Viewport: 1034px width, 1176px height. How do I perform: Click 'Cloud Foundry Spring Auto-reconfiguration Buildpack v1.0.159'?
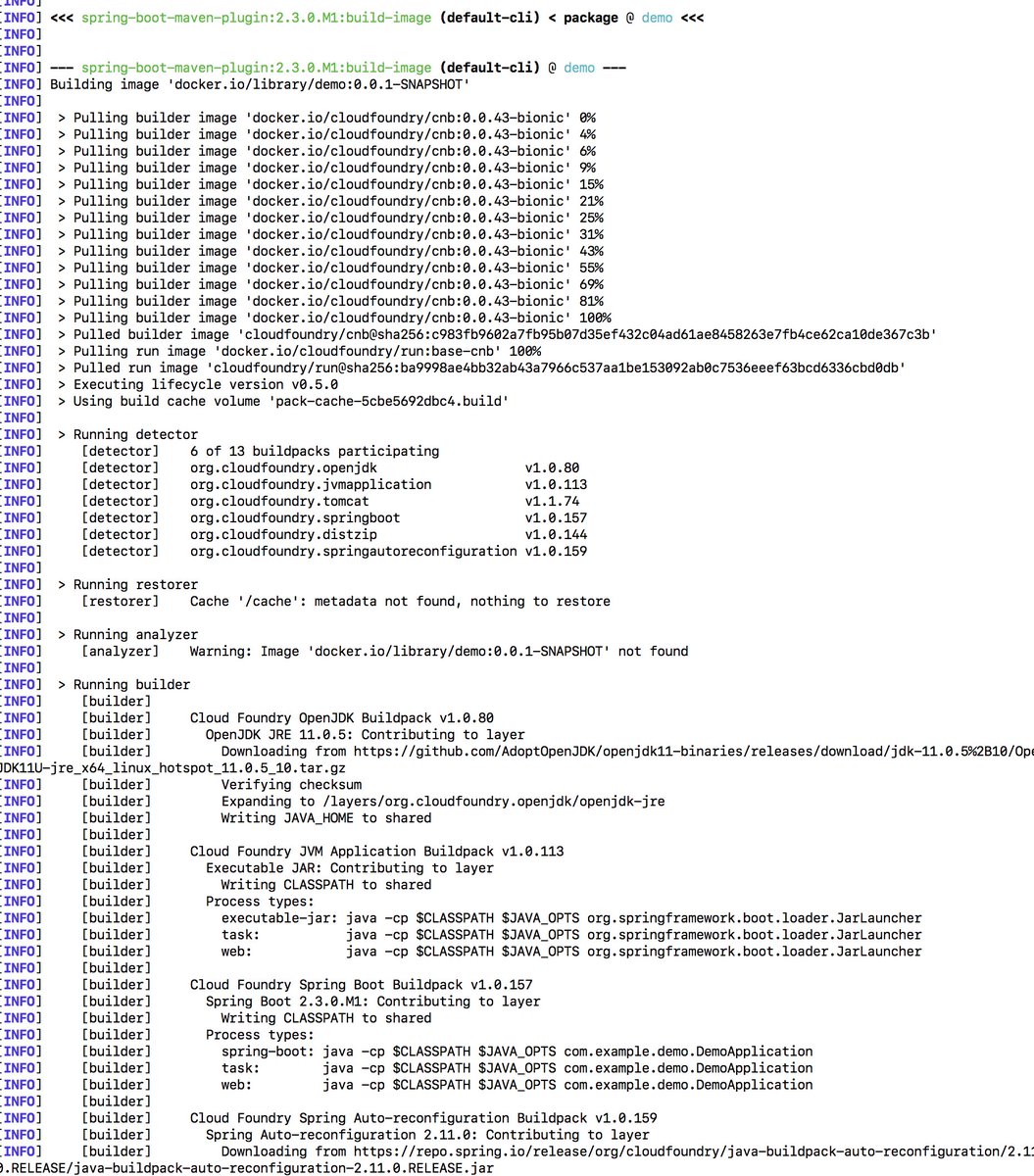[423, 1117]
